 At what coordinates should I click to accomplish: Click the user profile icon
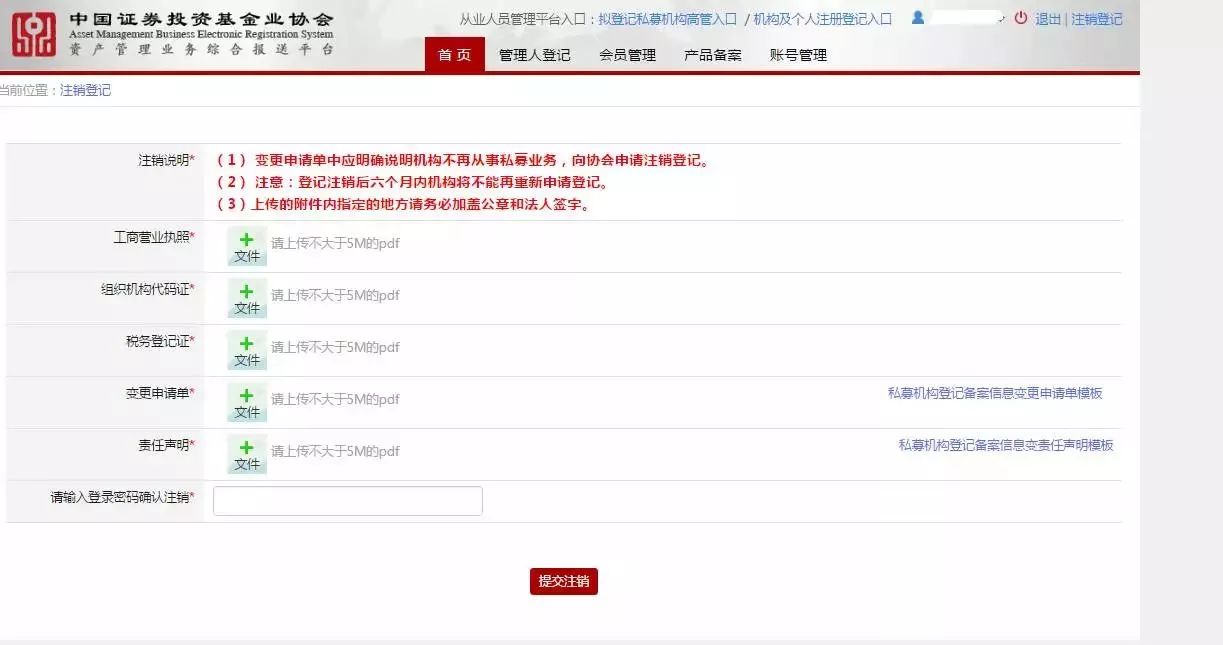click(918, 18)
